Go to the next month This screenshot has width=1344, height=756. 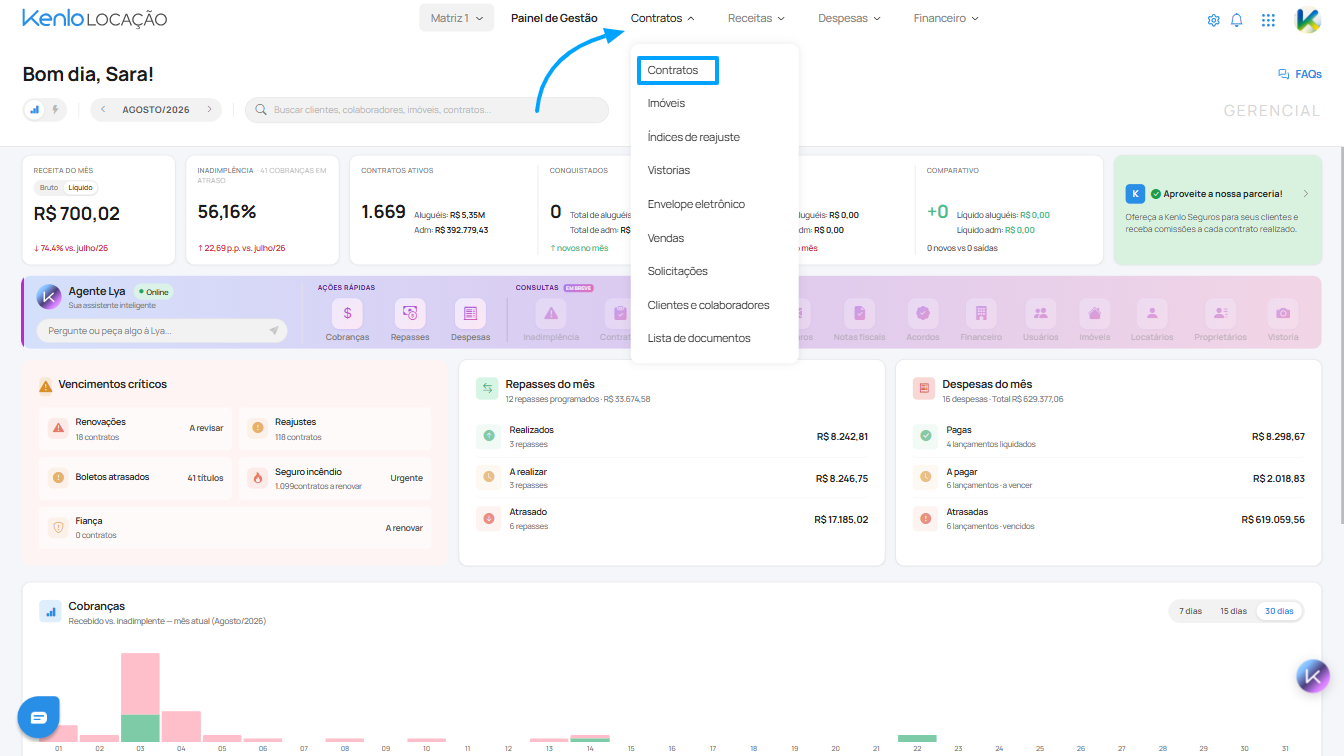pyautogui.click(x=209, y=110)
